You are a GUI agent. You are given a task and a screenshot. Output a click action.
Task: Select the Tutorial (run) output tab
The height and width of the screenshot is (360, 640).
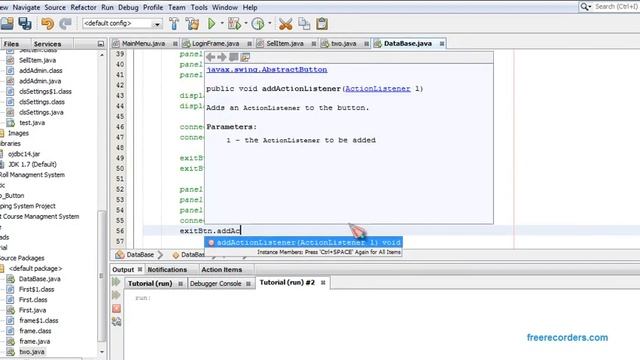150,283
